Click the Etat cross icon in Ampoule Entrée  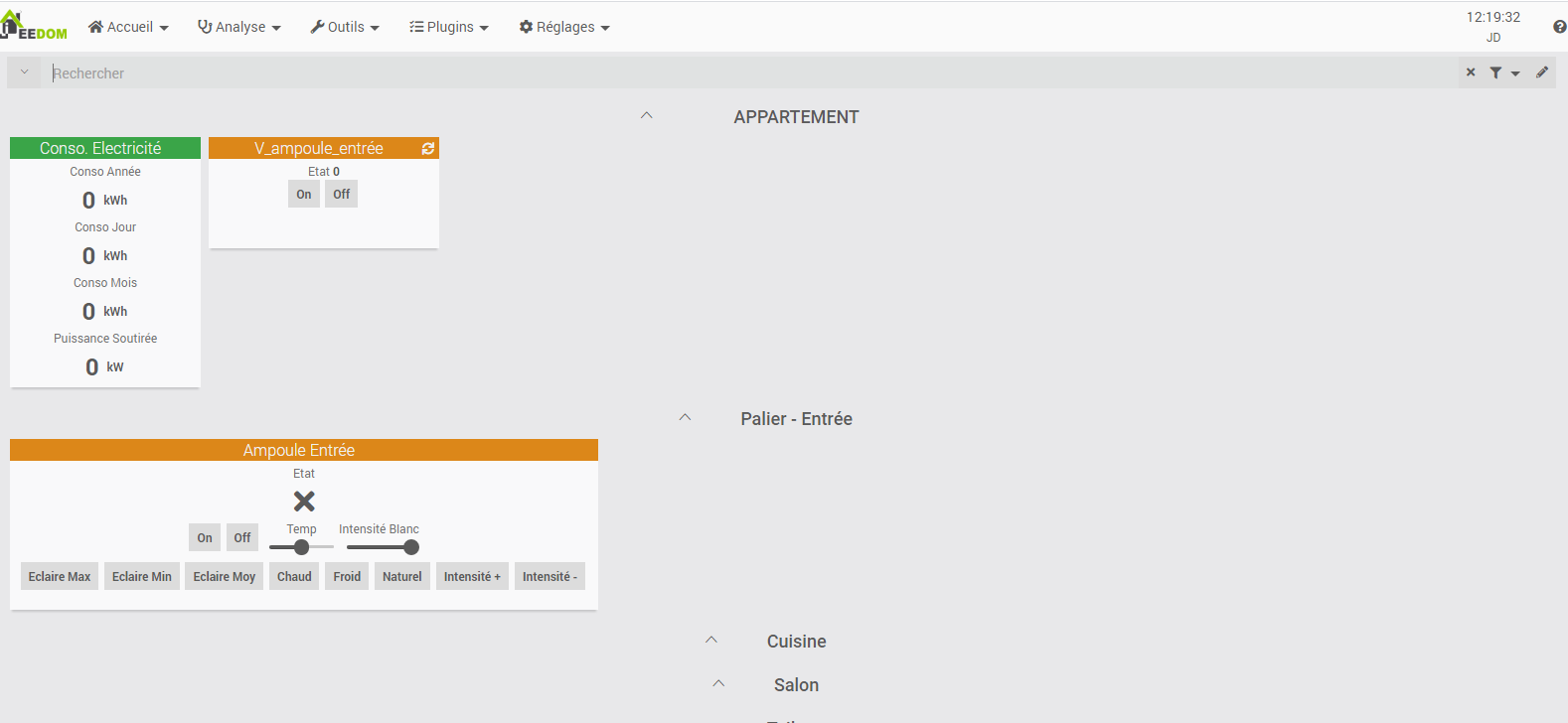tap(304, 501)
